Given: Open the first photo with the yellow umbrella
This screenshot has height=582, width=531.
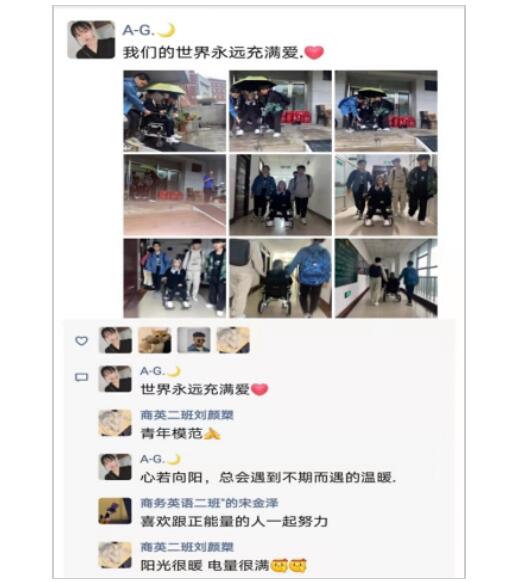Looking at the screenshot, I should point(175,111).
